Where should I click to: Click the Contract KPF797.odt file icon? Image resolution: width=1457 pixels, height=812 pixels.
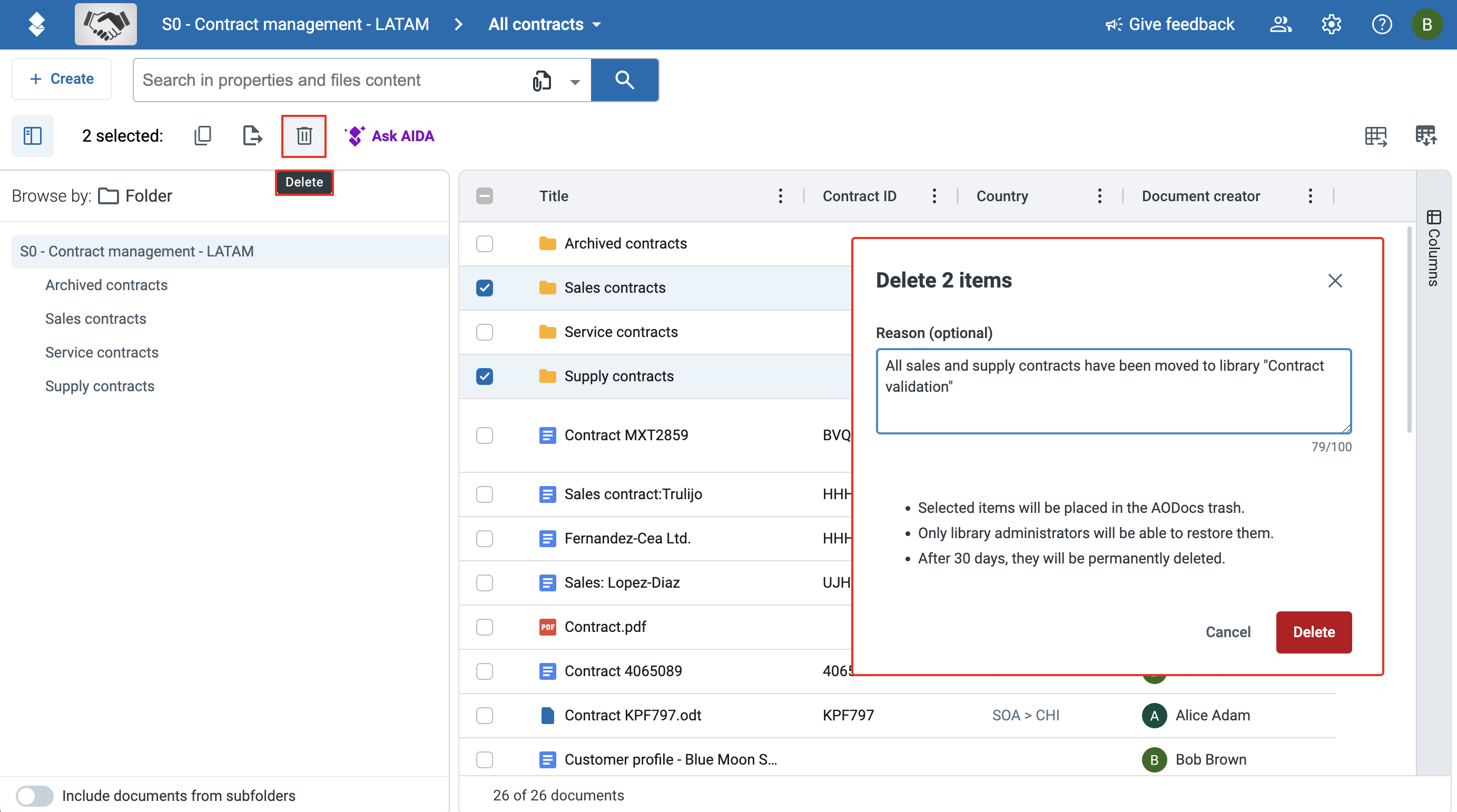547,716
